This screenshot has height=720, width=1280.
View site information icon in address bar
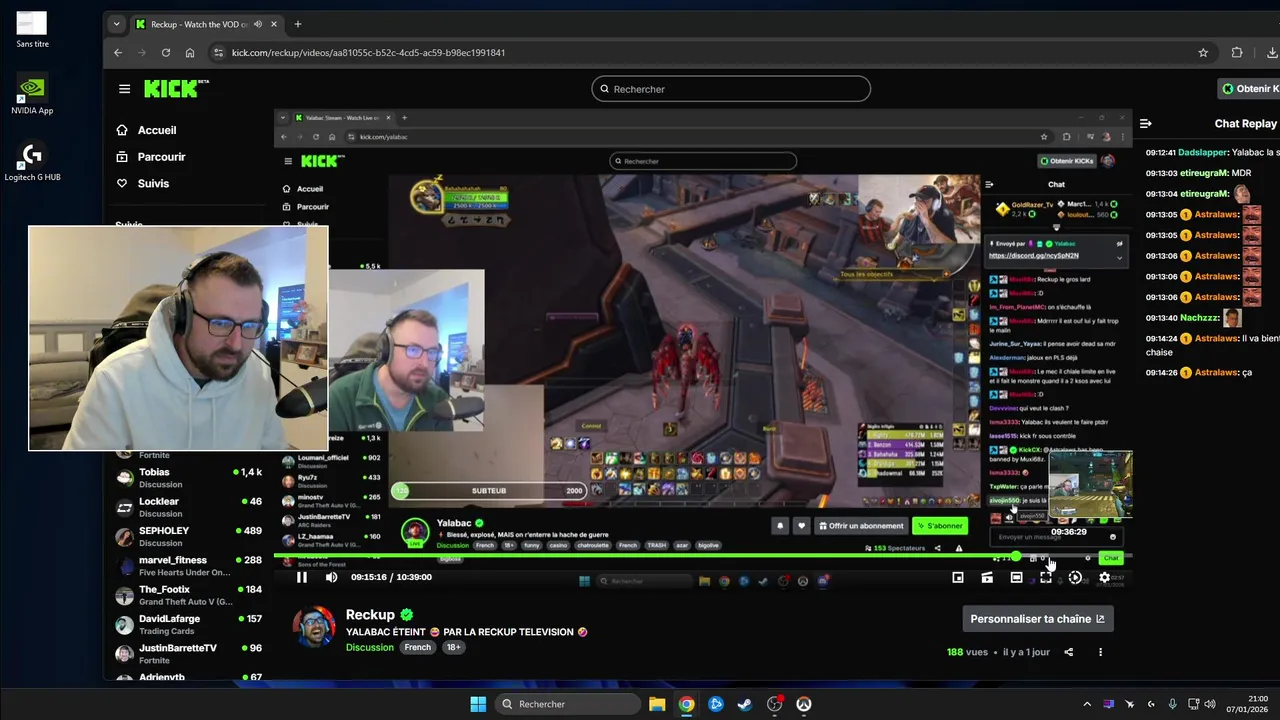(218, 53)
